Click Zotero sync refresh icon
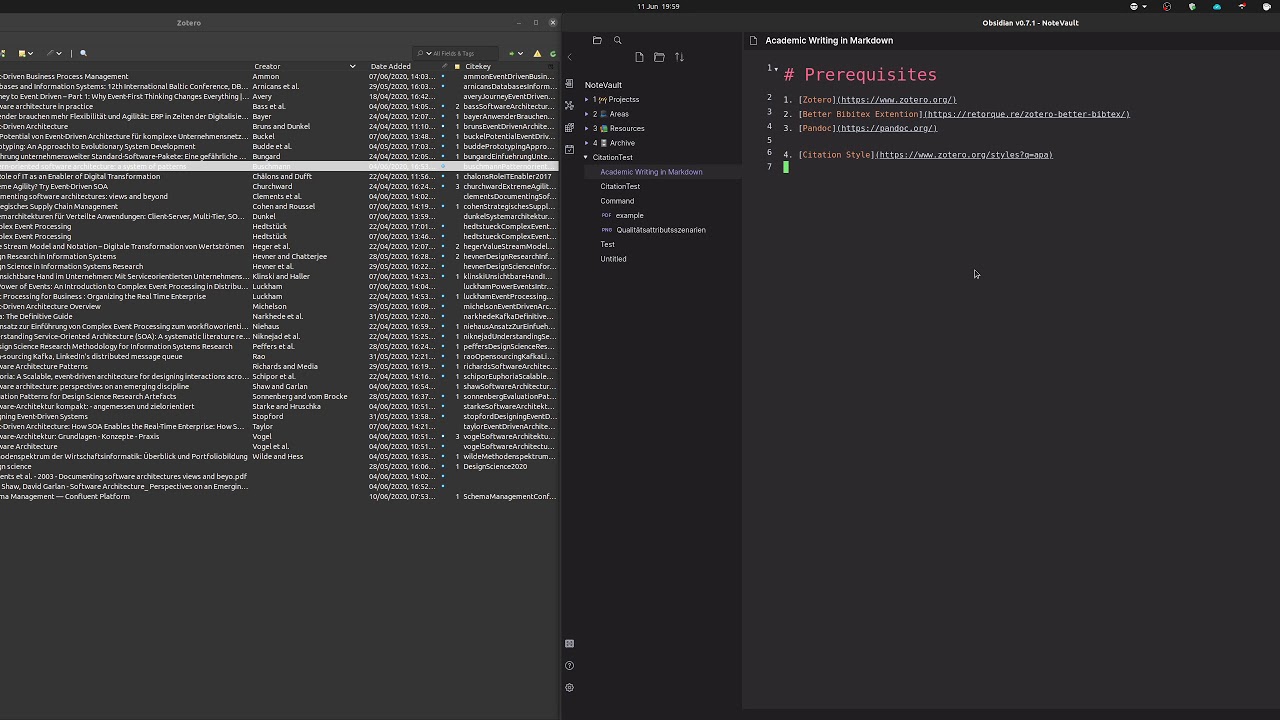1280x720 pixels. pyautogui.click(x=553, y=53)
